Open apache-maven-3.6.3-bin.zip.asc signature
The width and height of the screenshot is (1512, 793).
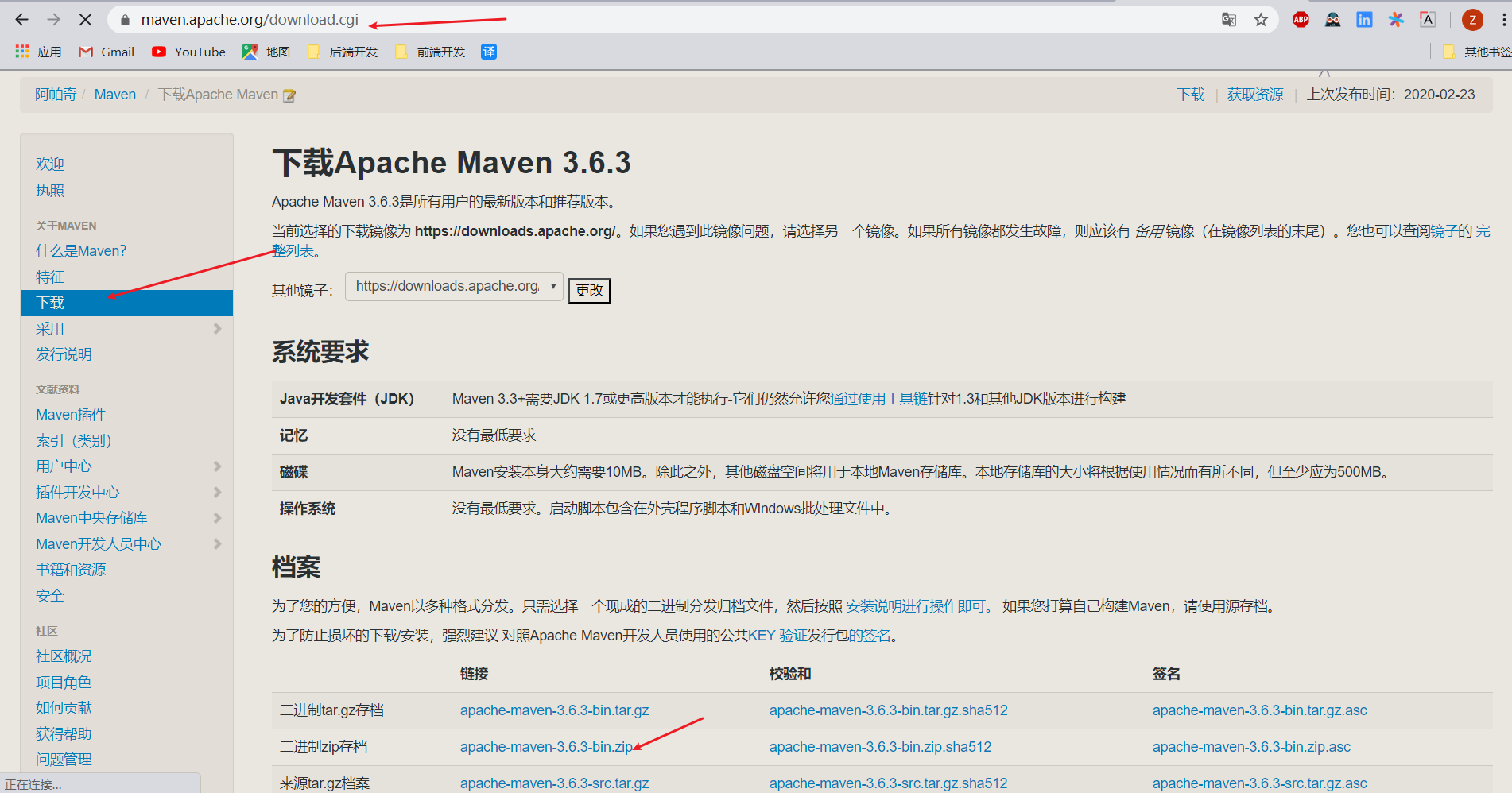tap(1252, 747)
